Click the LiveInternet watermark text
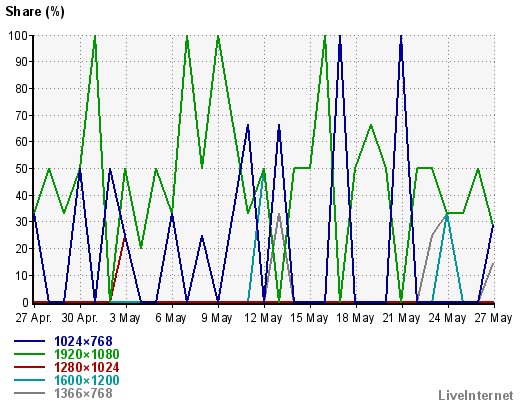Screen dimensions: 520x405 [x=476, y=396]
